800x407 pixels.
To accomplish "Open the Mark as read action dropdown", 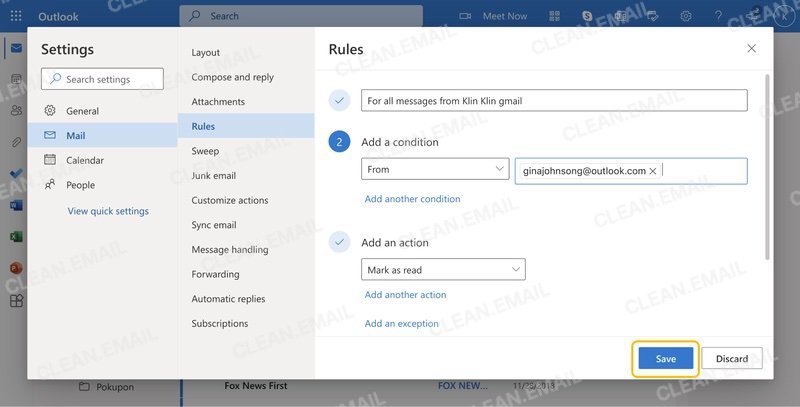I will click(443, 270).
